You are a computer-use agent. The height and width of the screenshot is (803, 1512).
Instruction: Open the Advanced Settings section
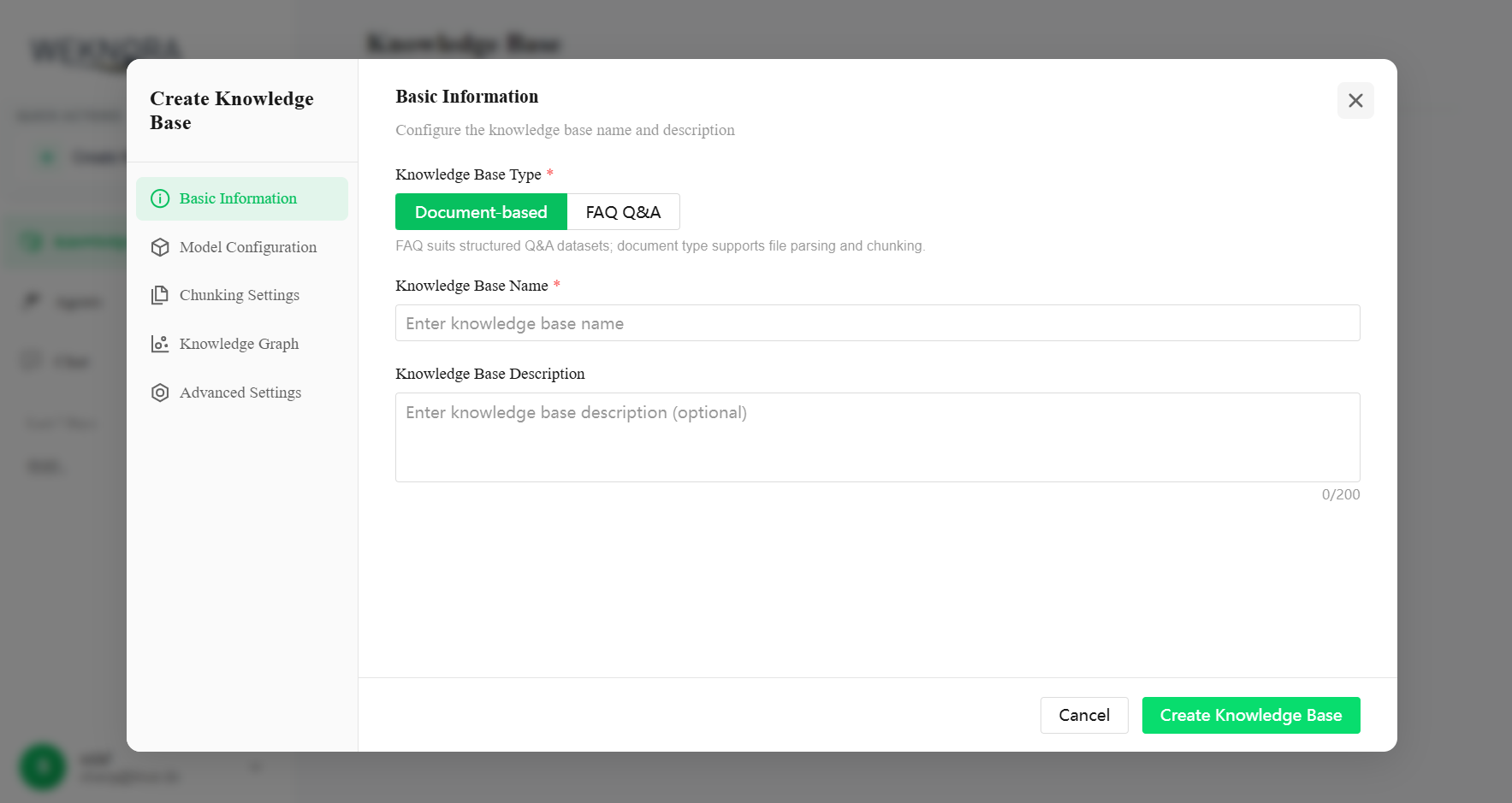(240, 392)
